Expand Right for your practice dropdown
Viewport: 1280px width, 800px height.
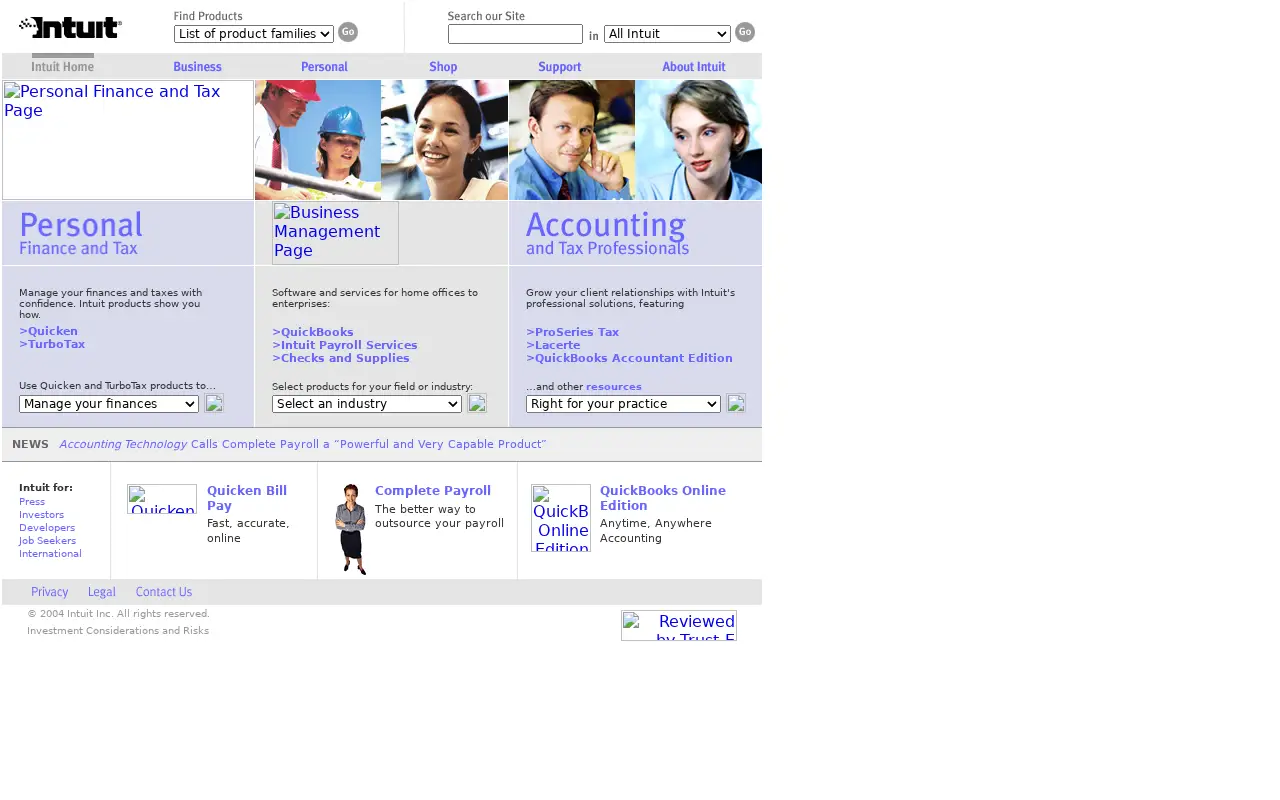click(623, 404)
